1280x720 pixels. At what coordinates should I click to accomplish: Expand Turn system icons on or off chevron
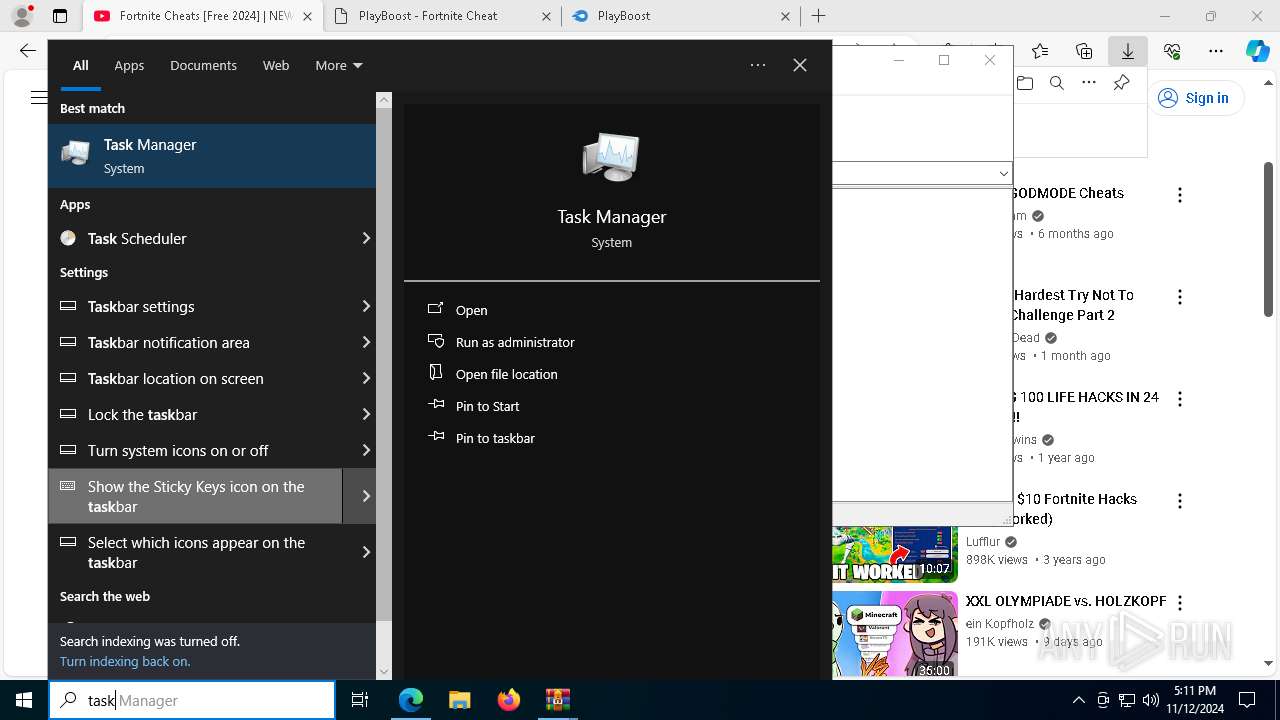366,450
